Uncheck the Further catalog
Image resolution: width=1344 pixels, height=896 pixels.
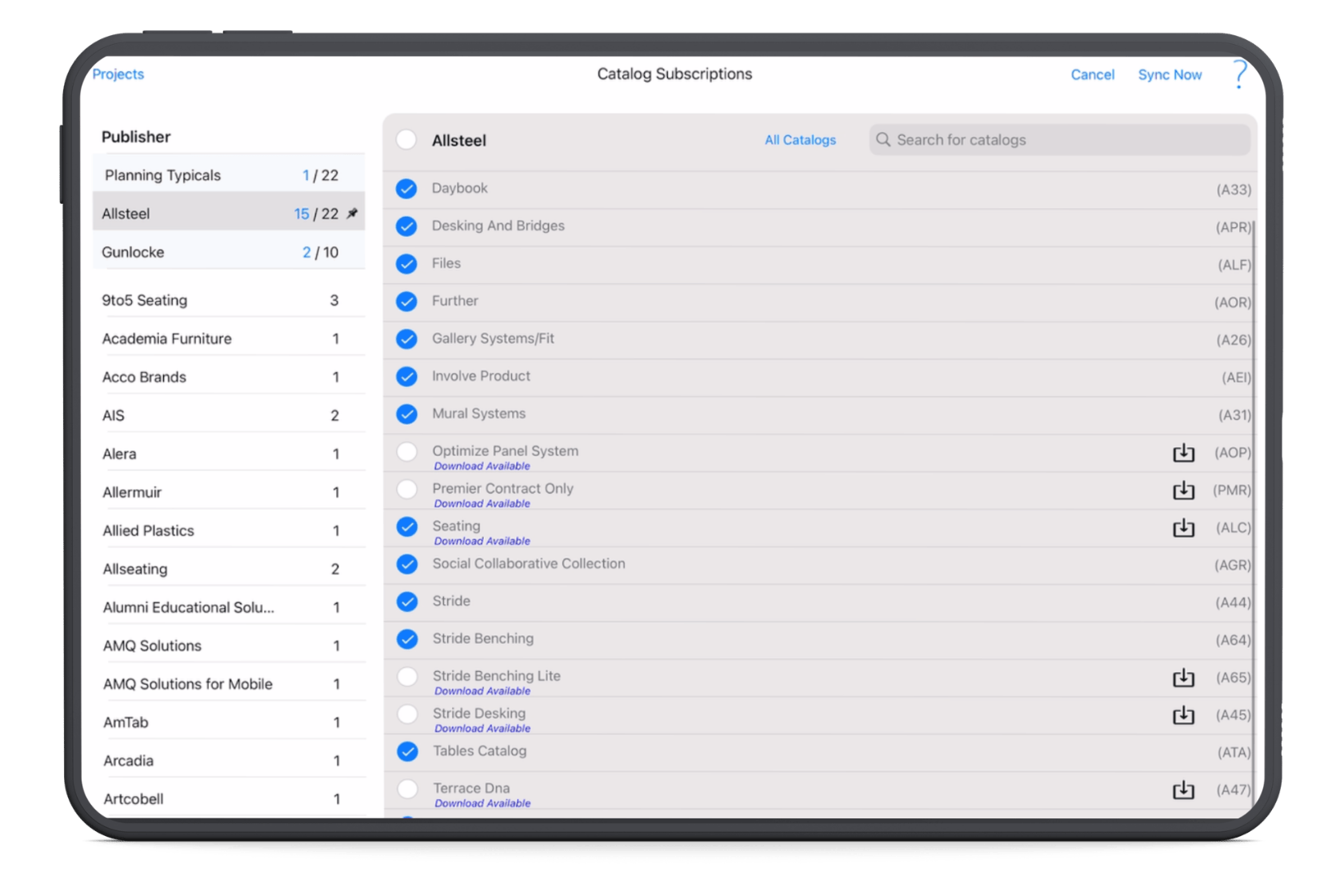[x=406, y=302]
